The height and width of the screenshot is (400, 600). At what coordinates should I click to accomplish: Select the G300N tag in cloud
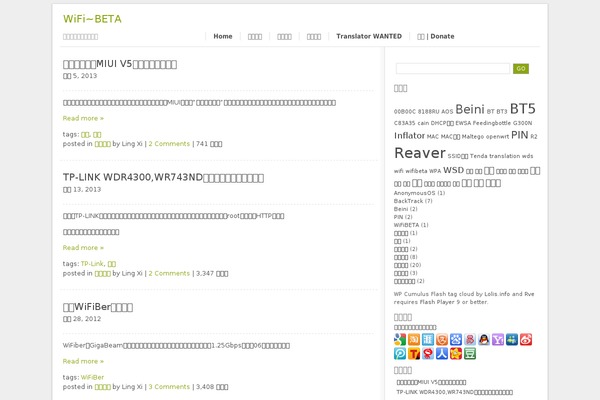click(x=522, y=123)
